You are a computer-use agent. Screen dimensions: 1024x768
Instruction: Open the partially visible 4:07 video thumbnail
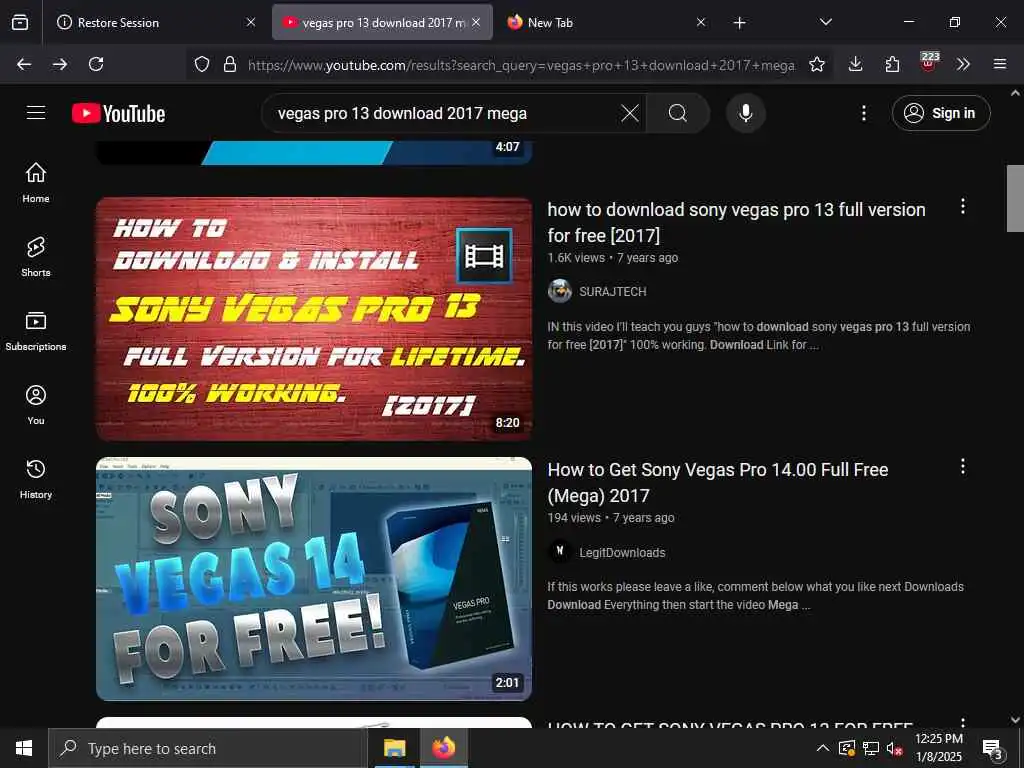pos(313,152)
